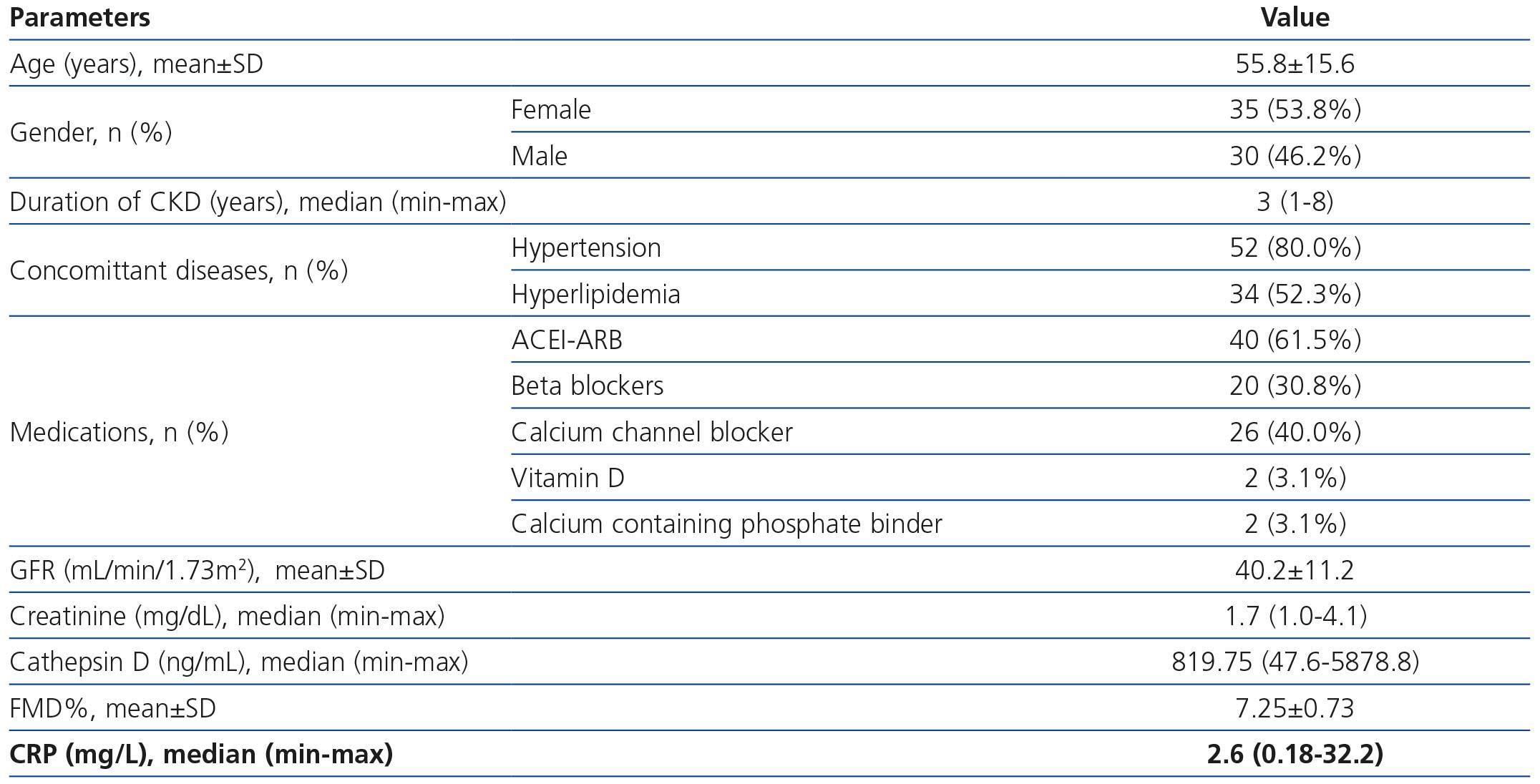This screenshot has height=784, width=1540.
Task: Select the Male count 30 (46.2%)
Action: click(1295, 156)
